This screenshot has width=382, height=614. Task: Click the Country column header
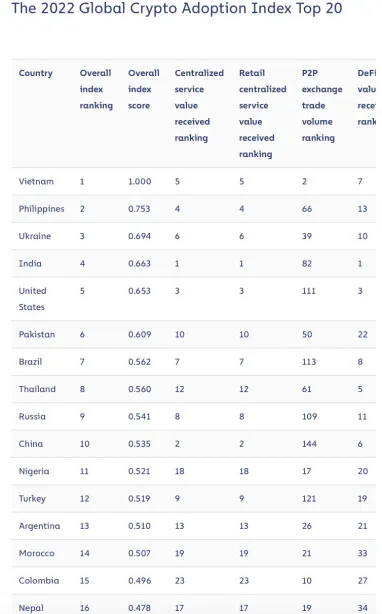pos(36,73)
